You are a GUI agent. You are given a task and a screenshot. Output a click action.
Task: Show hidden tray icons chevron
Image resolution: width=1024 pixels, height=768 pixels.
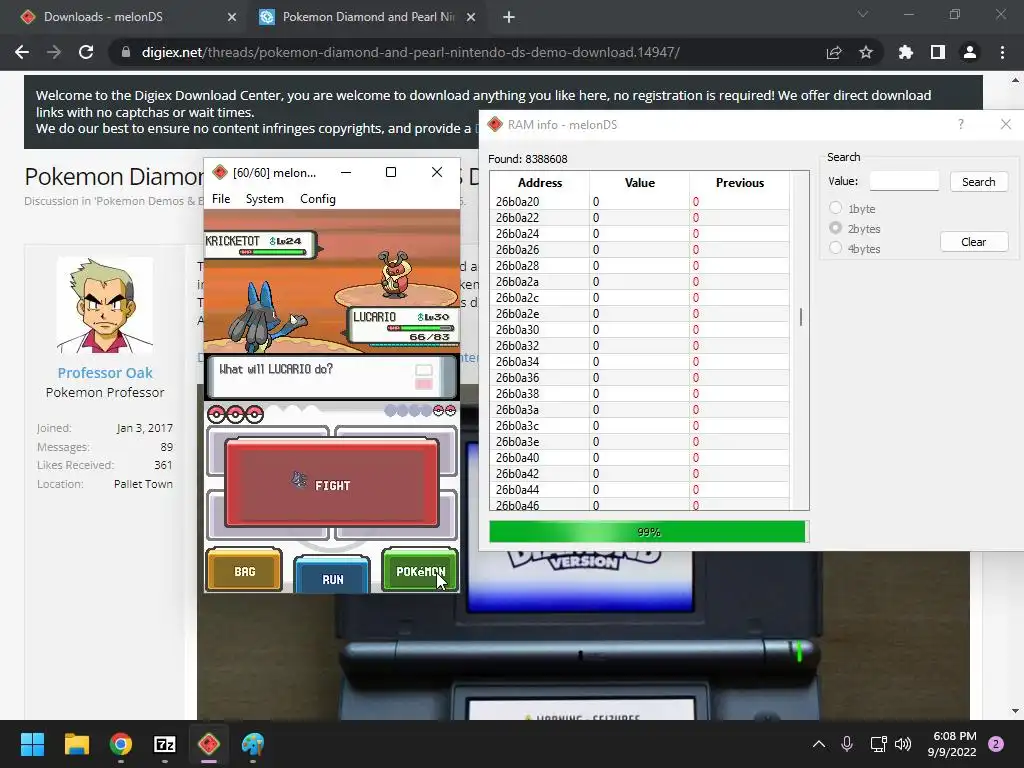(x=818, y=744)
